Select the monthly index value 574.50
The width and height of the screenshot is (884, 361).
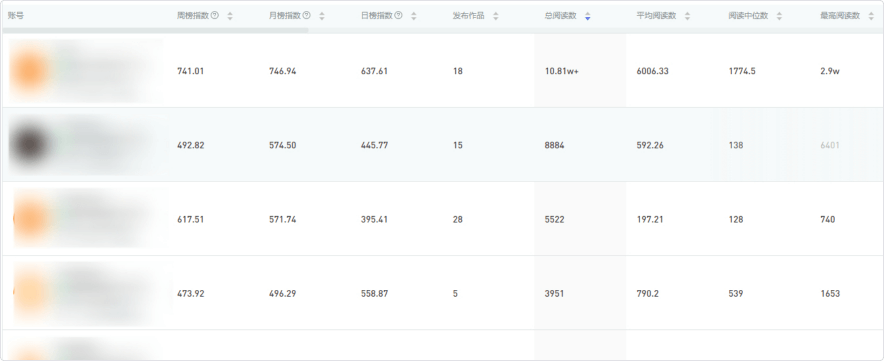[282, 145]
